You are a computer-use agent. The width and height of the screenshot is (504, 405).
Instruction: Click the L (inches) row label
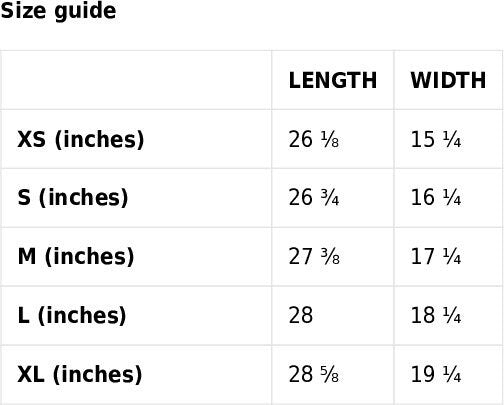coord(72,315)
